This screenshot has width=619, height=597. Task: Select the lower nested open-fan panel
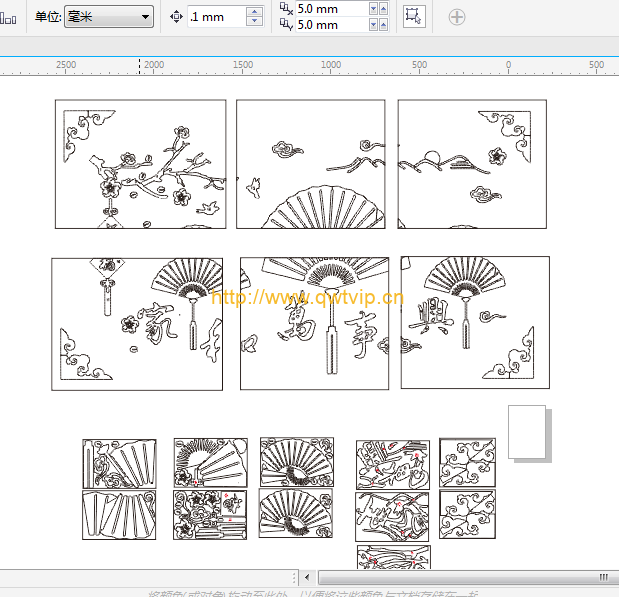[296, 513]
